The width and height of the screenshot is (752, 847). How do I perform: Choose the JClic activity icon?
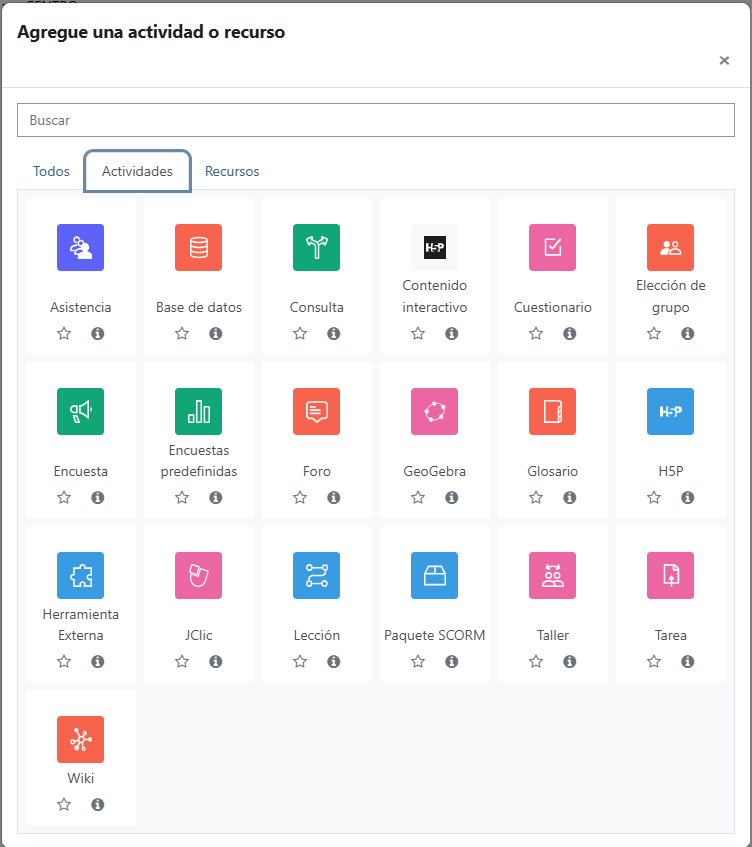pos(198,575)
